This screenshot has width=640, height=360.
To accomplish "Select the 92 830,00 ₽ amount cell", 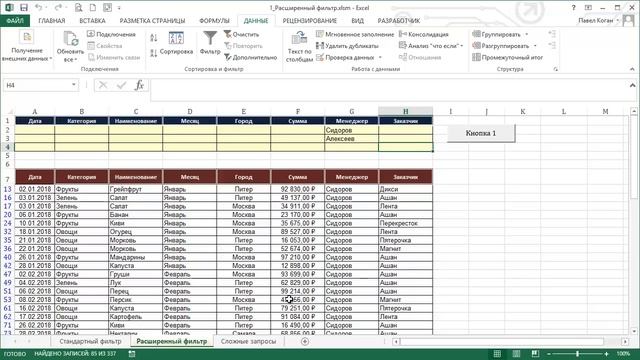I will [x=298, y=189].
